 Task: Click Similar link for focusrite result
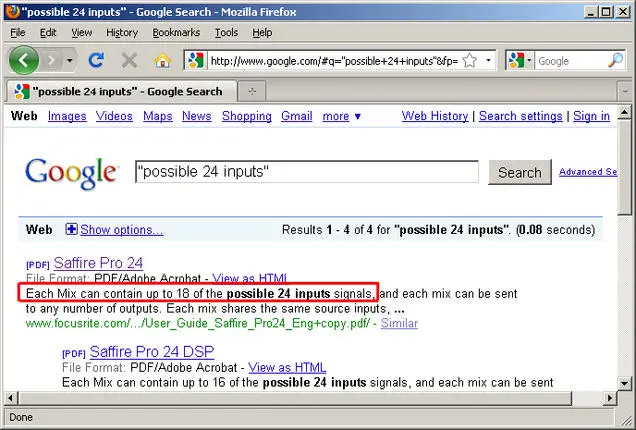(399, 323)
